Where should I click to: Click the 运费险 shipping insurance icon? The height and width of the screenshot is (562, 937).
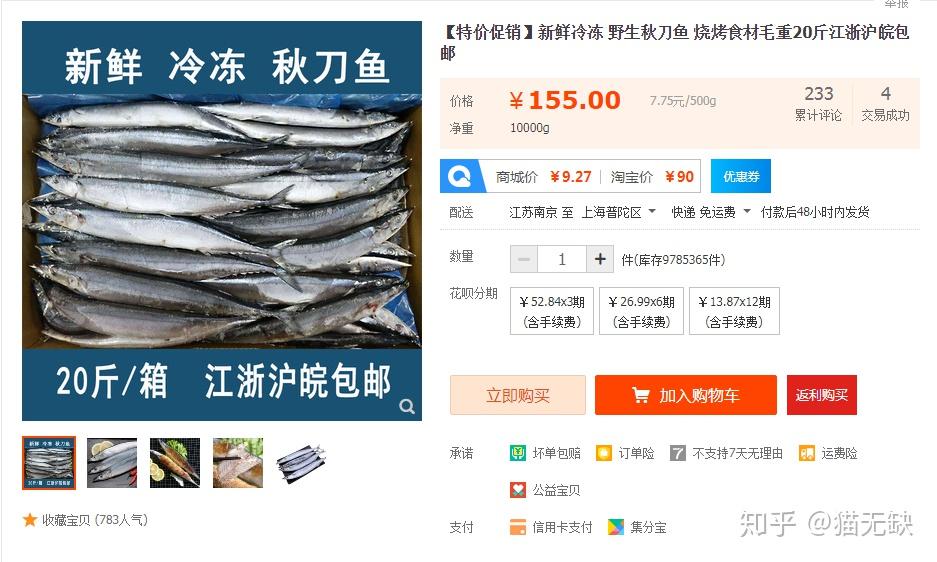(x=807, y=453)
